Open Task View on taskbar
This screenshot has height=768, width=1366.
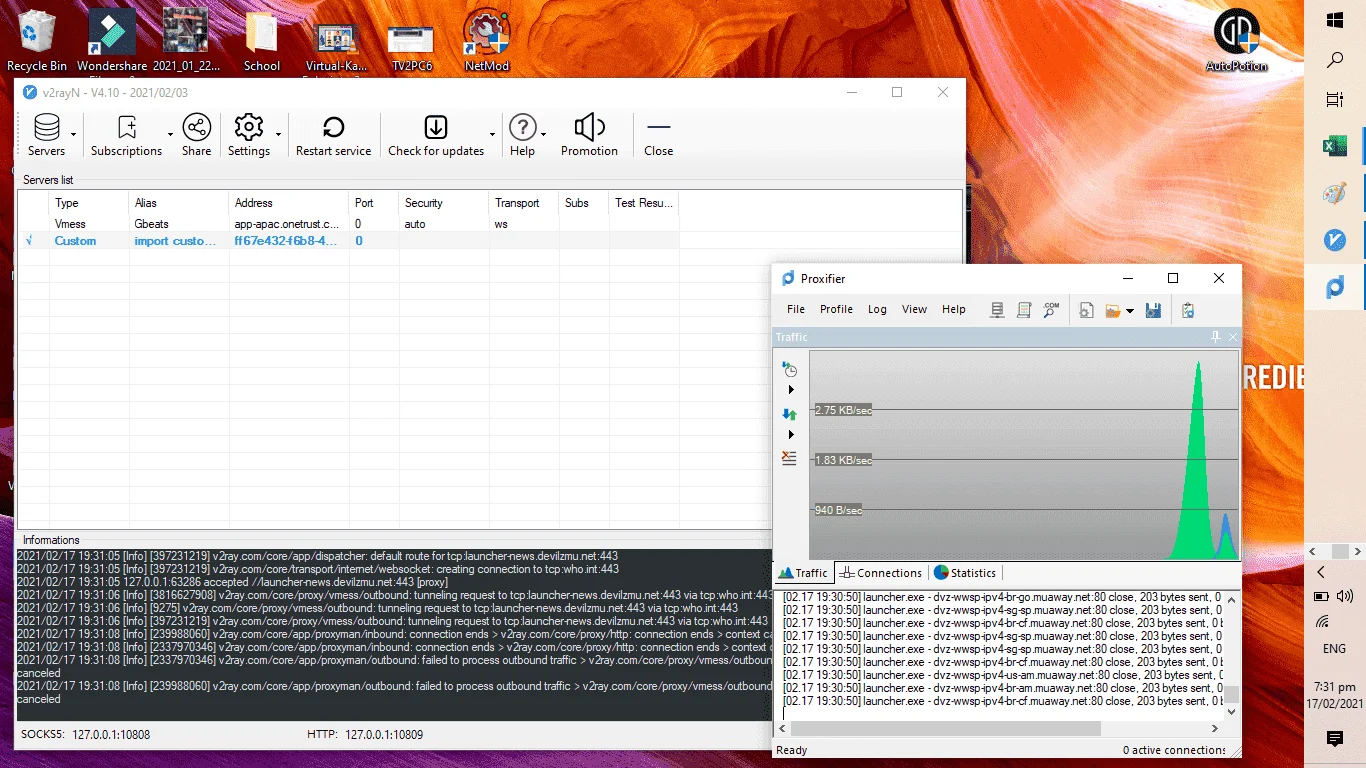(x=1334, y=99)
